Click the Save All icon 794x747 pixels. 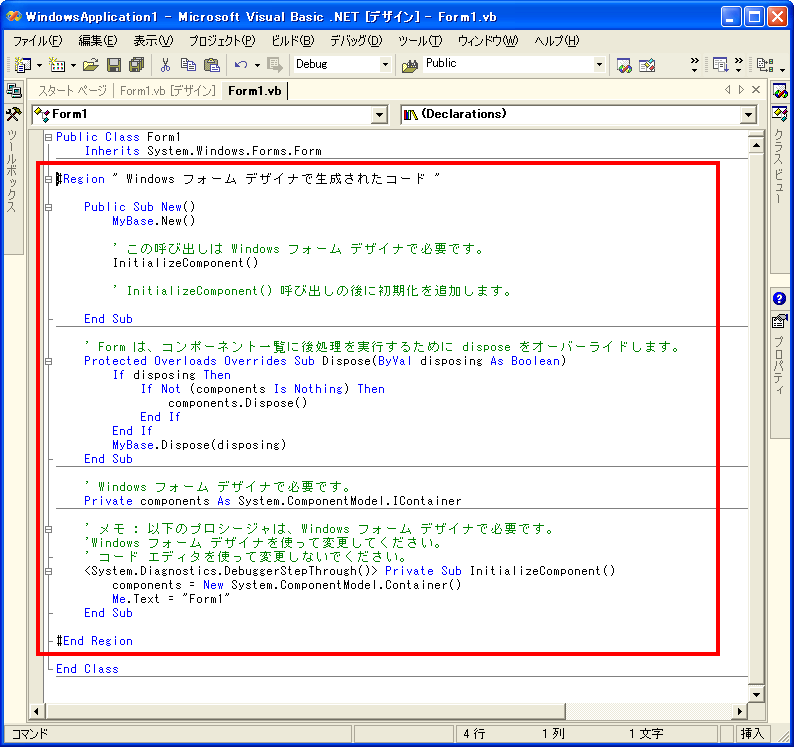[137, 64]
